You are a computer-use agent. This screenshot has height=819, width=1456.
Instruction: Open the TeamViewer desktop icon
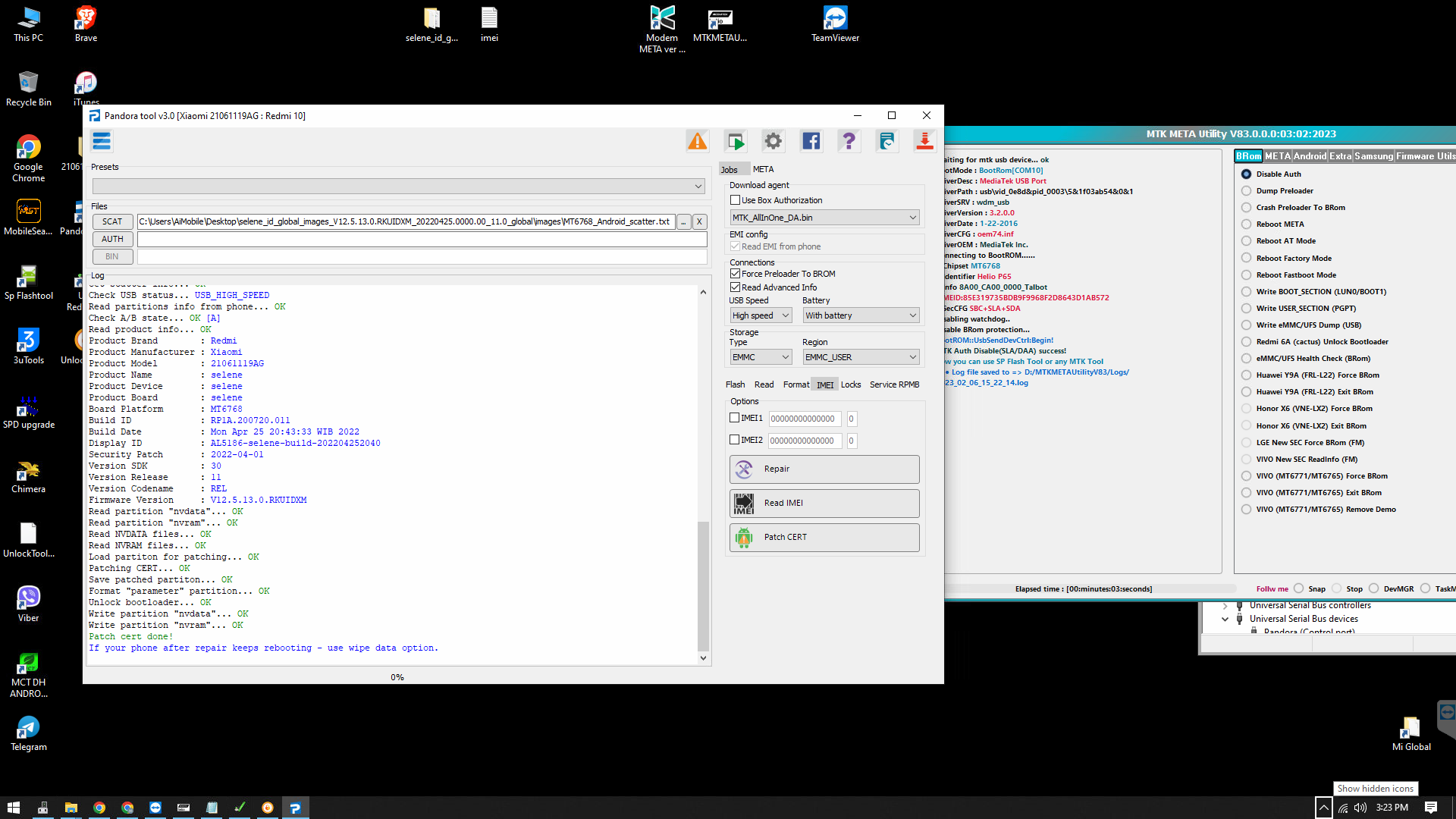coord(835,24)
